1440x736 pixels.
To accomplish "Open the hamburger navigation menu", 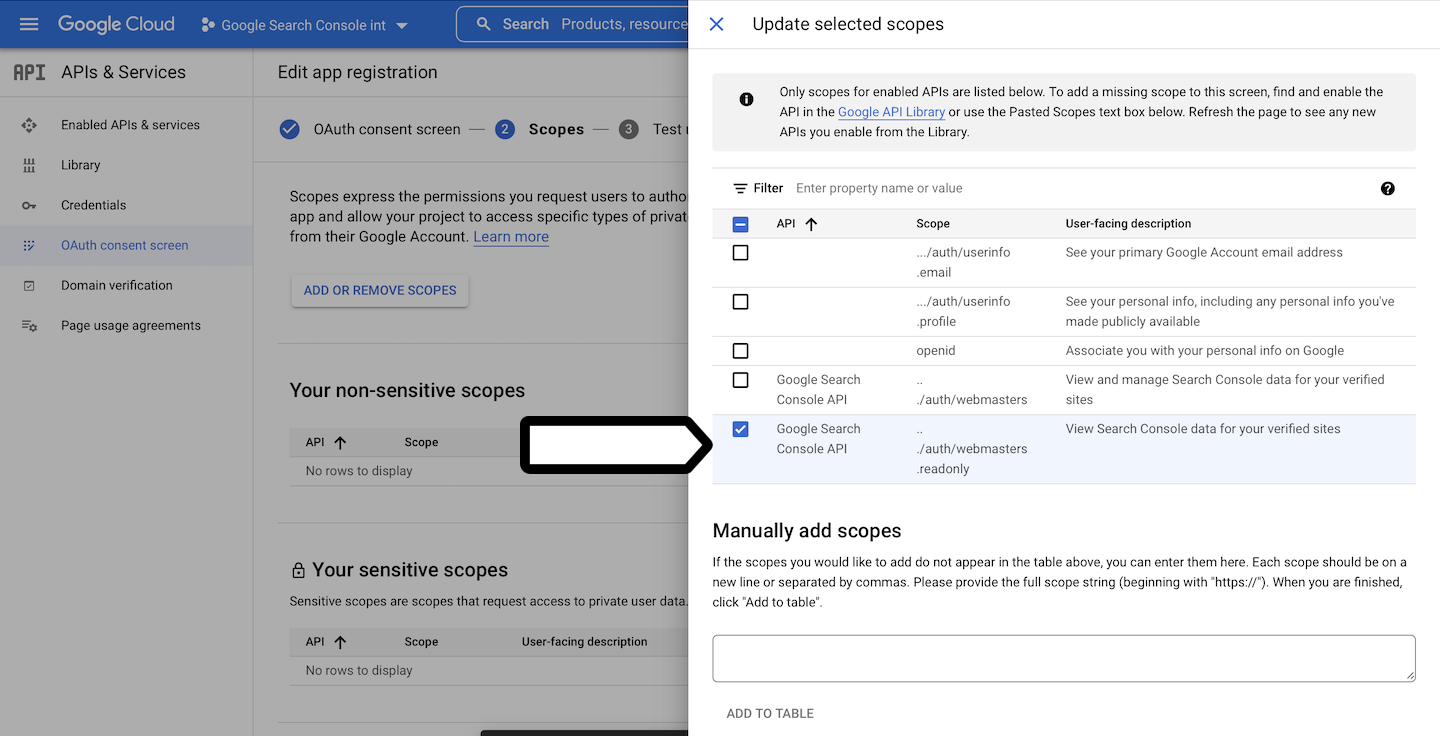I will 29,24.
